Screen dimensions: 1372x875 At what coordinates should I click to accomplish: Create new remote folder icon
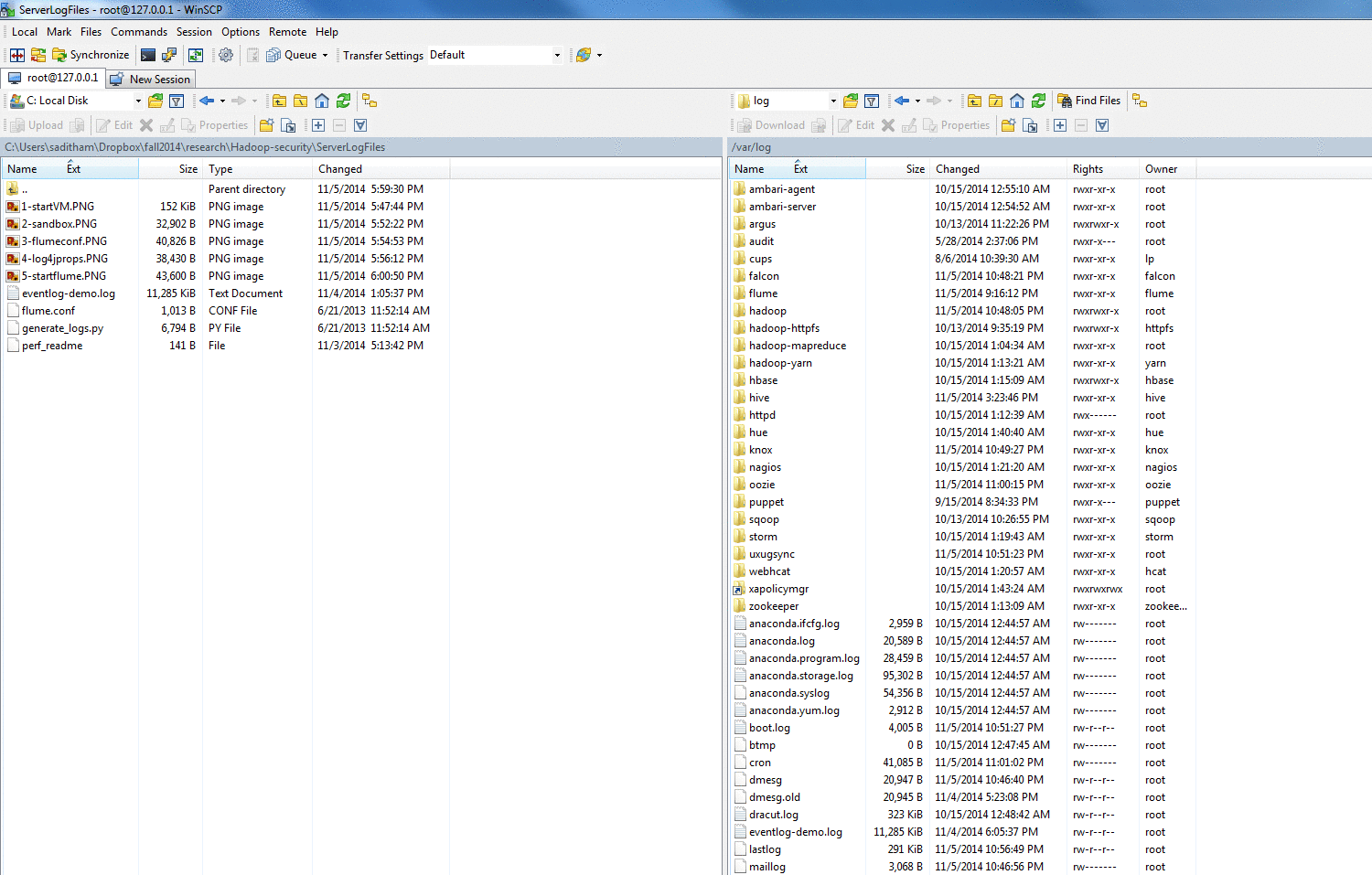coord(1008,125)
